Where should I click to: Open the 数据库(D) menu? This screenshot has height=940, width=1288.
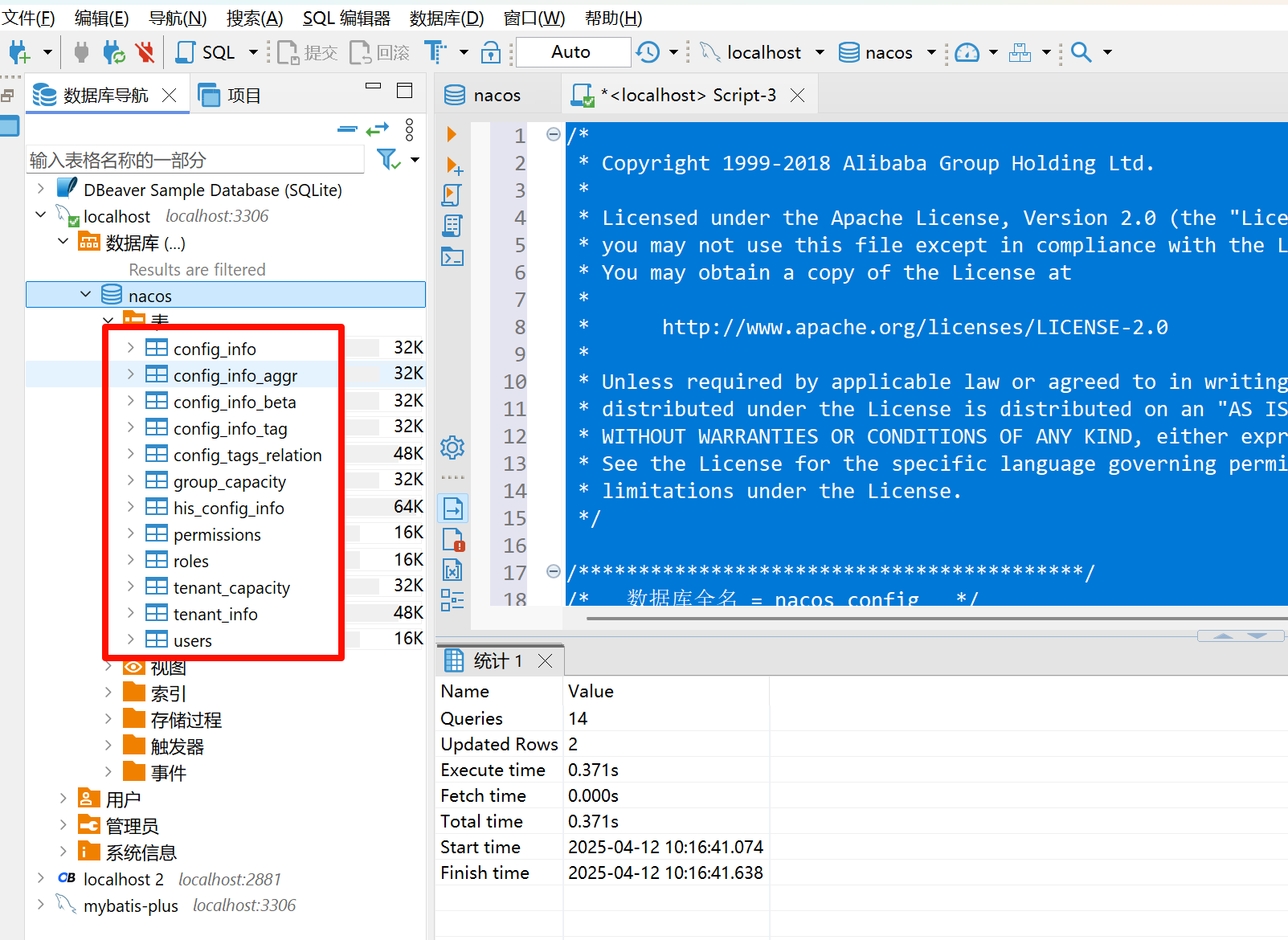447,18
